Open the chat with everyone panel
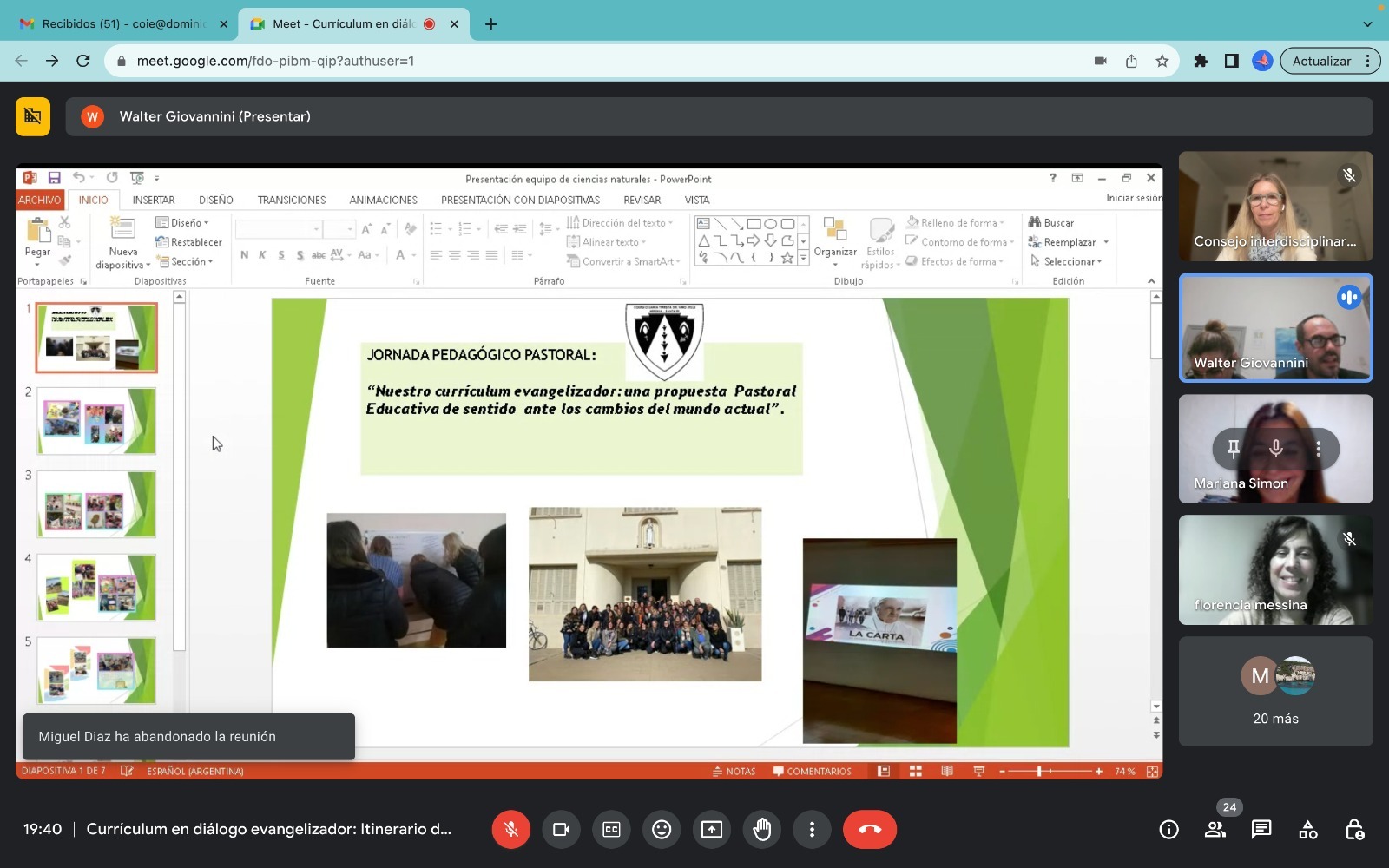1389x868 pixels. 1261,830
